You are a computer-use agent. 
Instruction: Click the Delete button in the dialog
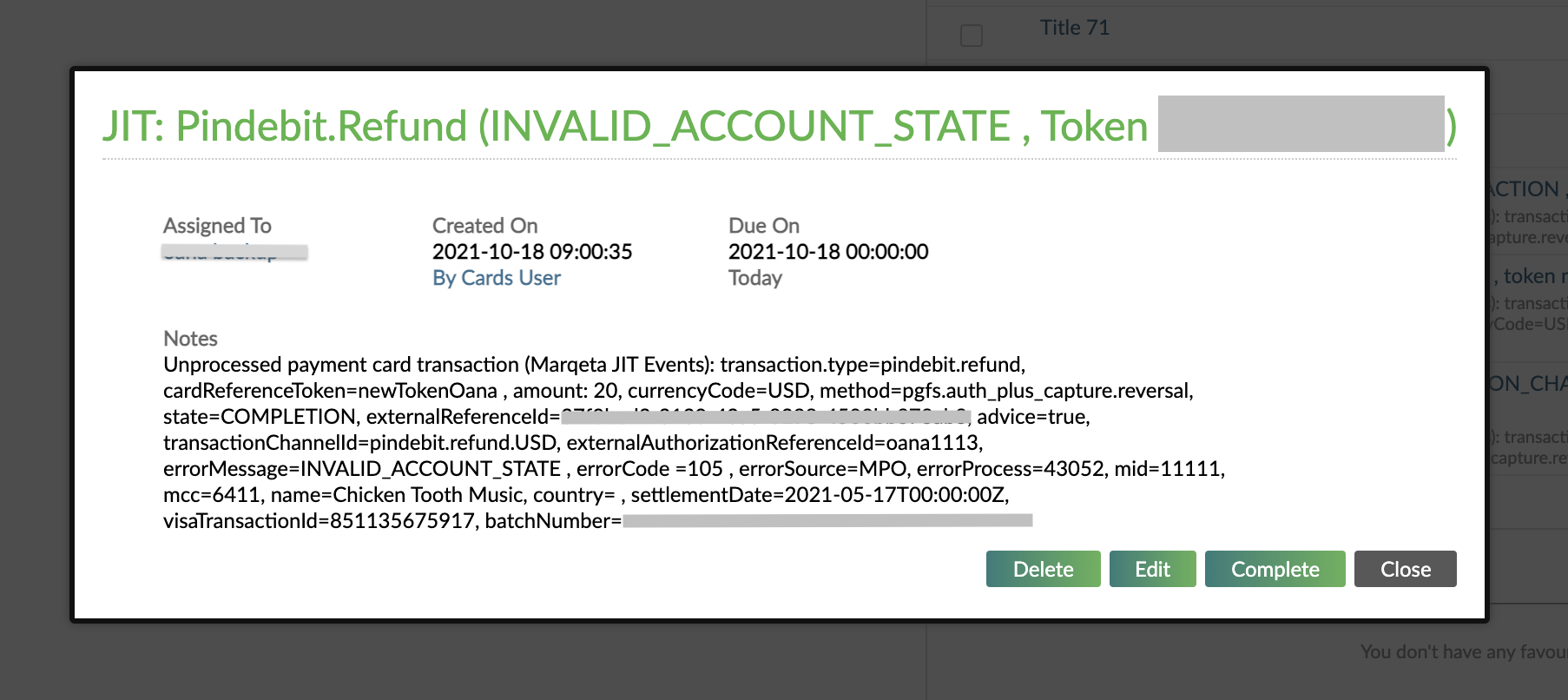tap(1043, 569)
